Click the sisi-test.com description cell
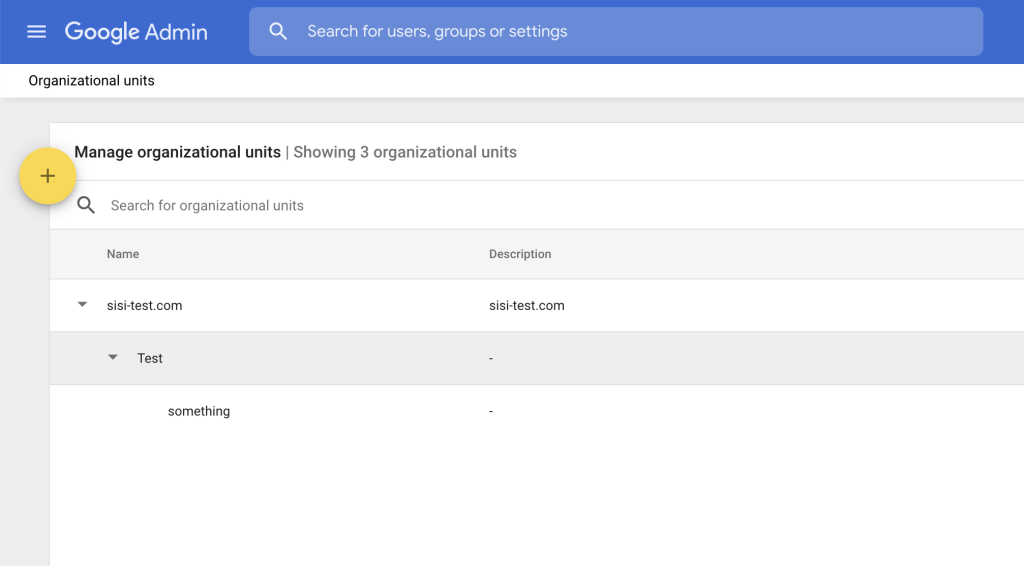1024x566 pixels. click(527, 306)
